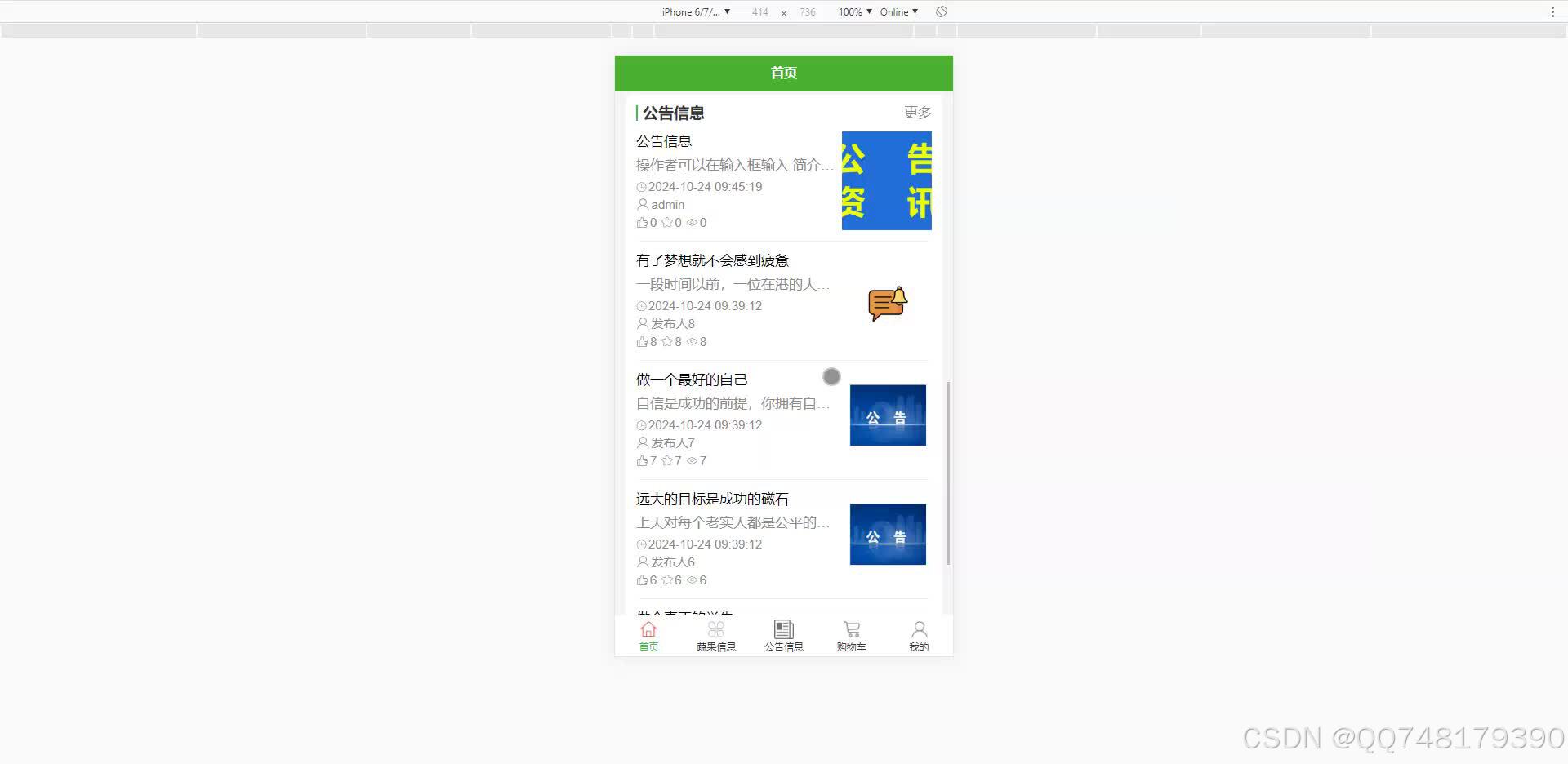Click the yellow 公告资讯 thumbnail image
The width and height of the screenshot is (1568, 764).
coord(887,180)
